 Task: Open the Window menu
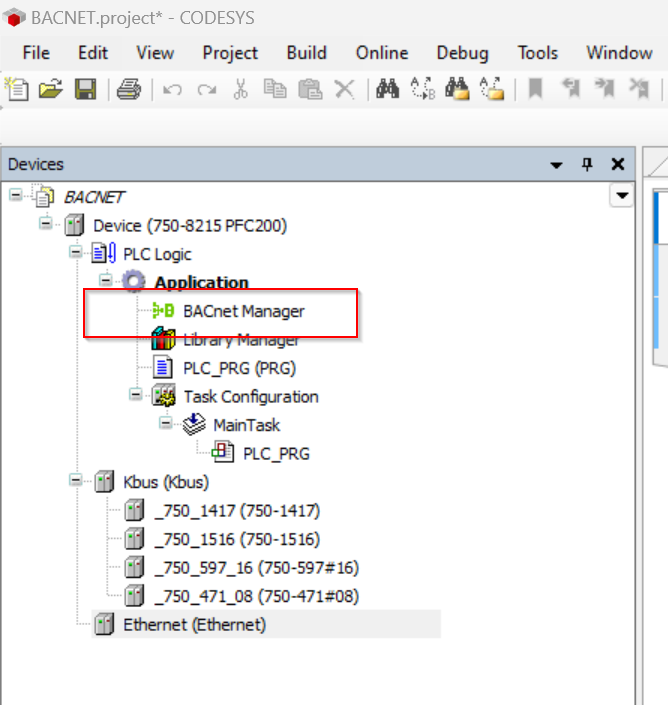tap(619, 53)
